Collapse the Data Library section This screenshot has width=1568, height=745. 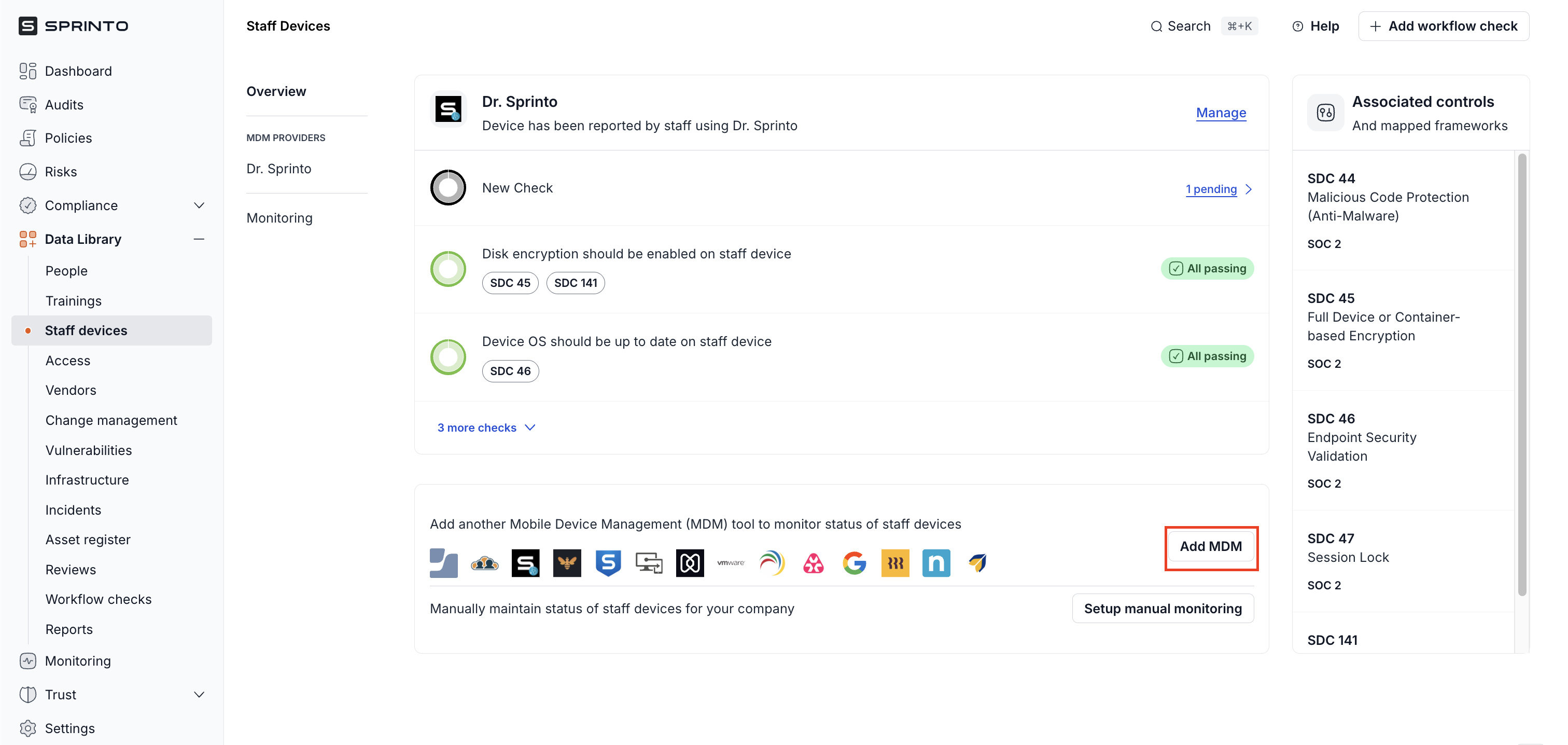click(x=199, y=239)
